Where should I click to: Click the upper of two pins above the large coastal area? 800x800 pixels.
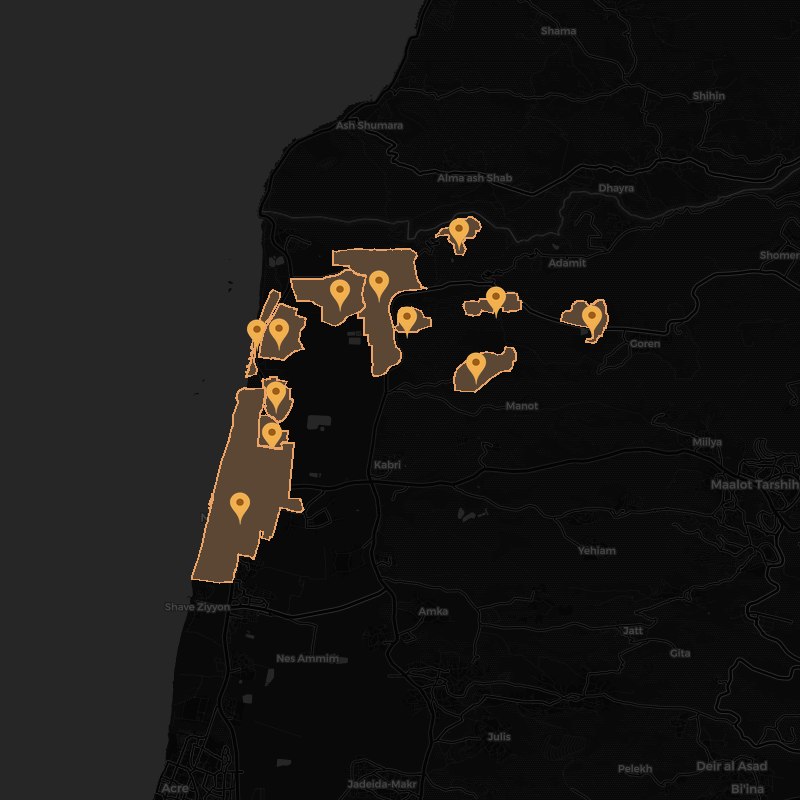[x=276, y=396]
